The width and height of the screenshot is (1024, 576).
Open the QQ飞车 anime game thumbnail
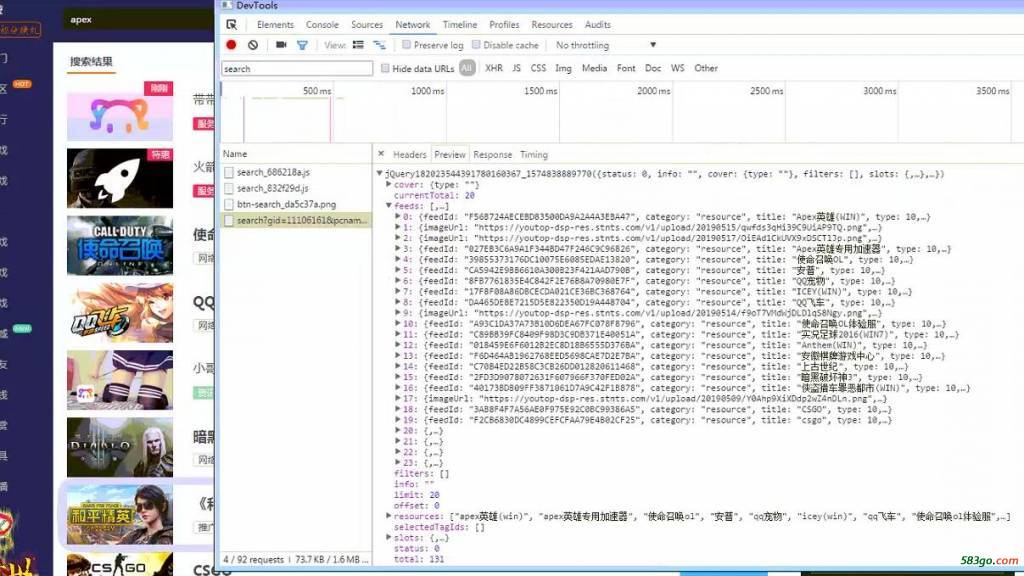pos(120,313)
